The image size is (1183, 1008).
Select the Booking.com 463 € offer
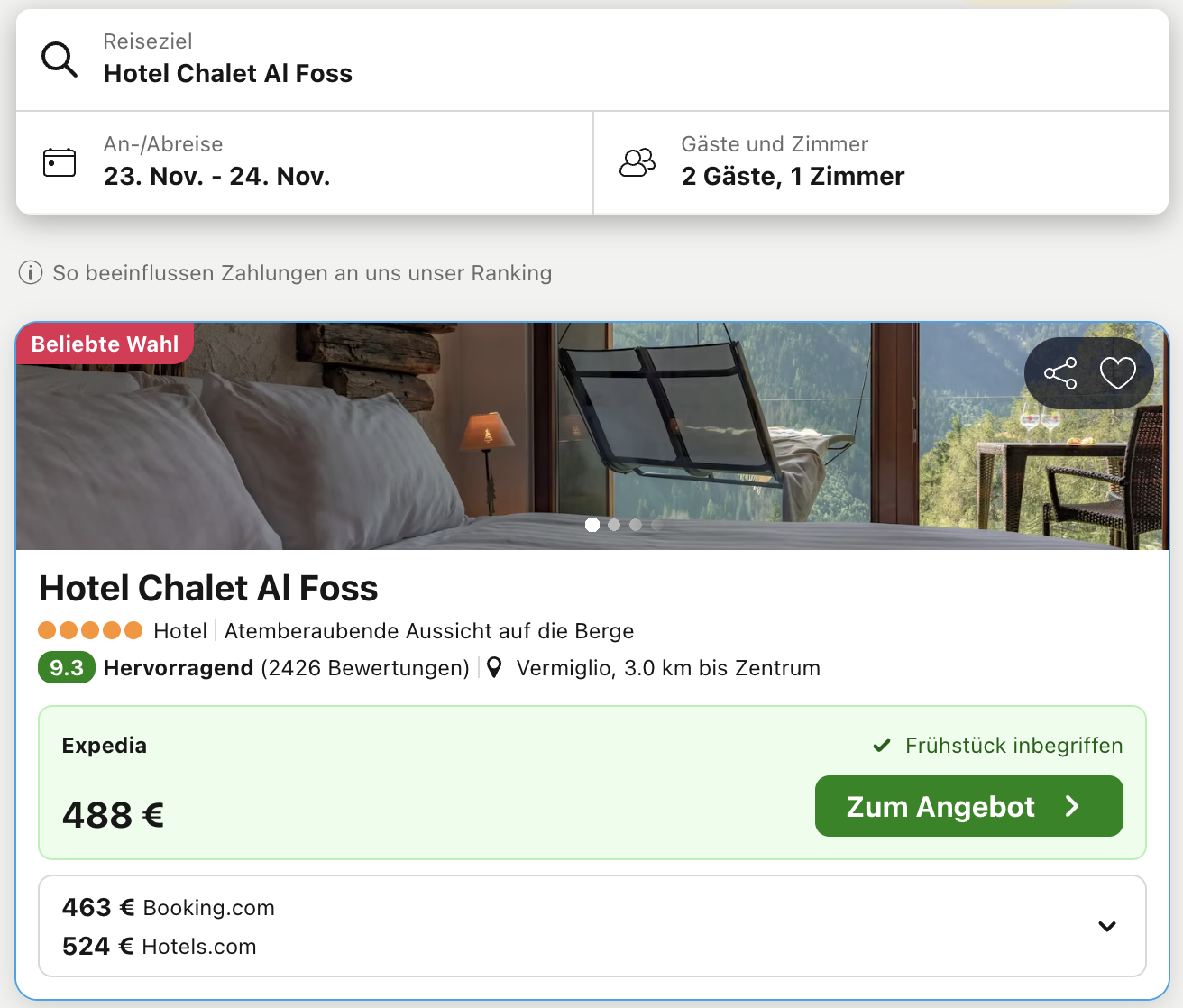point(169,907)
